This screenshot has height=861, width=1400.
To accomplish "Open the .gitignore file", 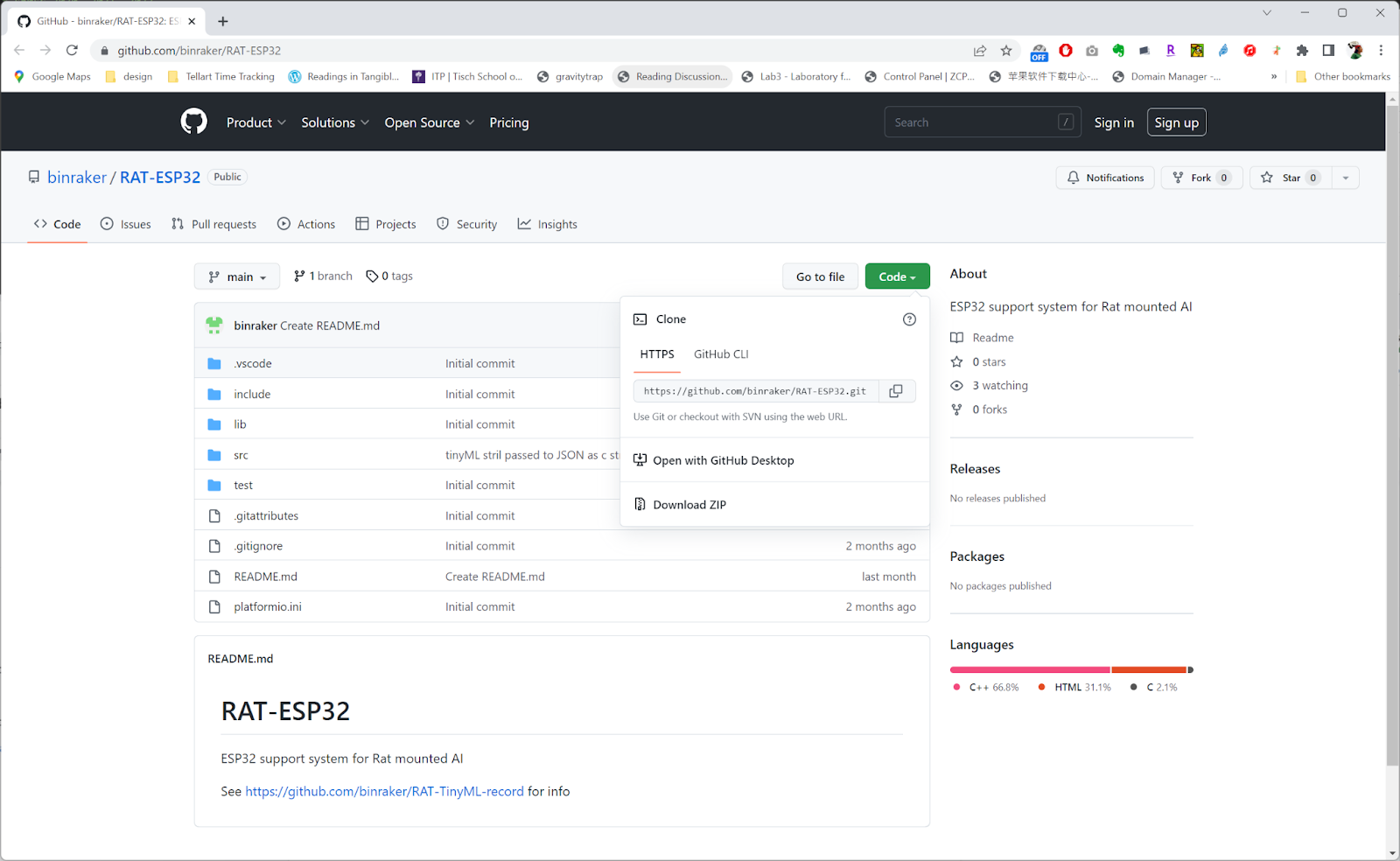I will pos(258,546).
